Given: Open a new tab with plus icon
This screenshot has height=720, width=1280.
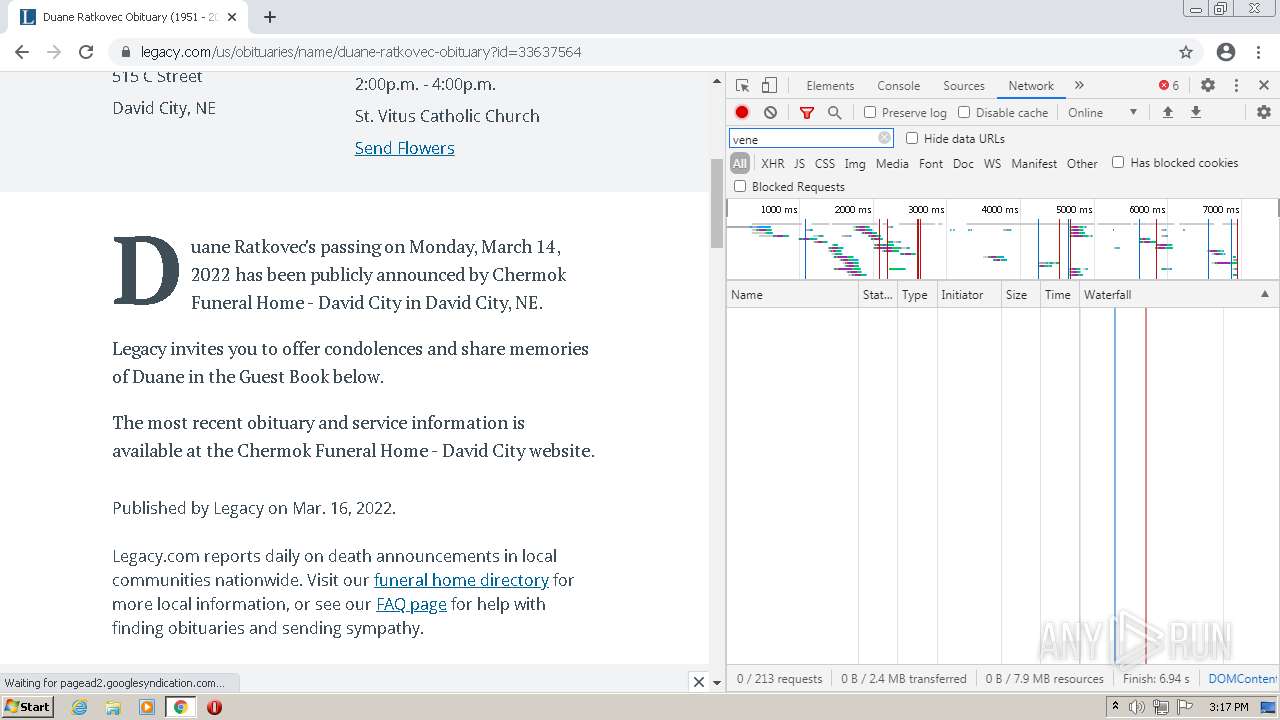Looking at the screenshot, I should pos(270,17).
